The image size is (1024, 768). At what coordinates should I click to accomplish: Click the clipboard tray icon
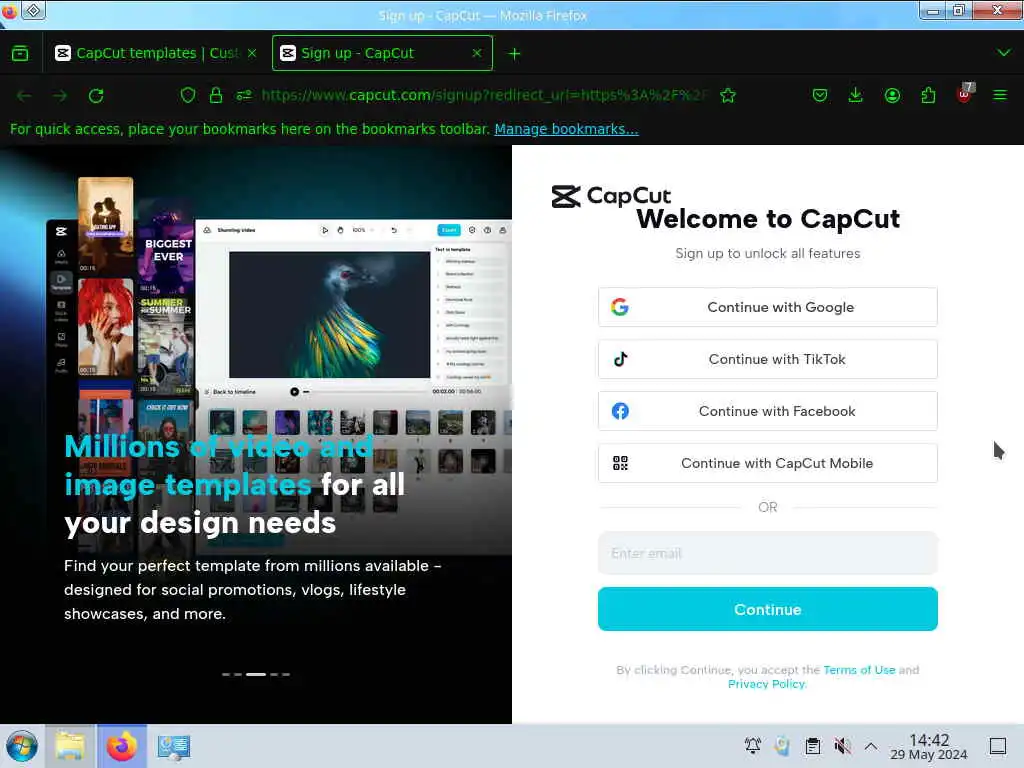pyautogui.click(x=812, y=745)
